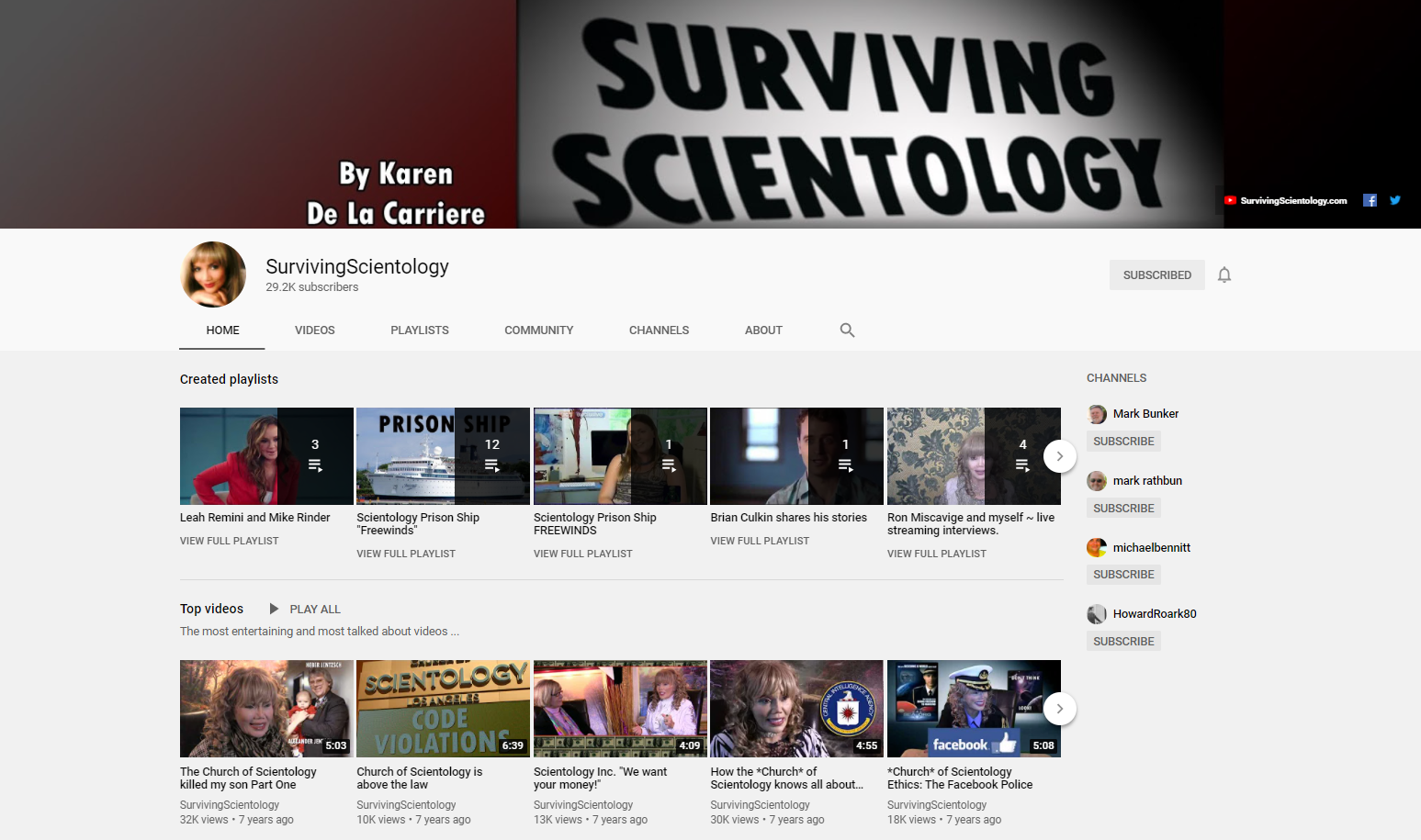Viewport: 1421px width, 840px height.
Task: Open title "Church of Scientology is above the law"
Action: 420,778
